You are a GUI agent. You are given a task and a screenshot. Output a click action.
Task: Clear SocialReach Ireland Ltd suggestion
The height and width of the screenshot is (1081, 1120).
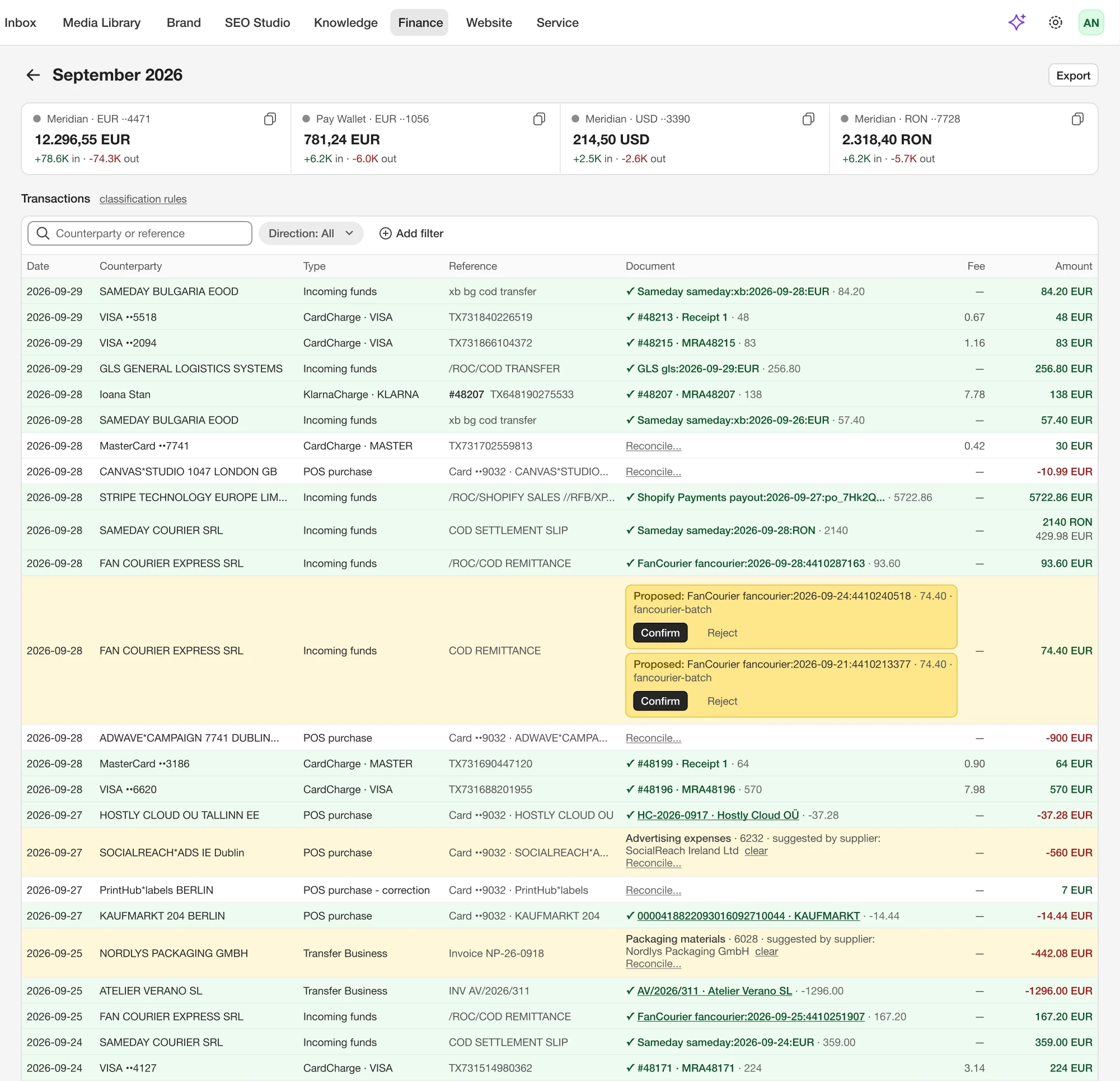pyautogui.click(x=756, y=850)
